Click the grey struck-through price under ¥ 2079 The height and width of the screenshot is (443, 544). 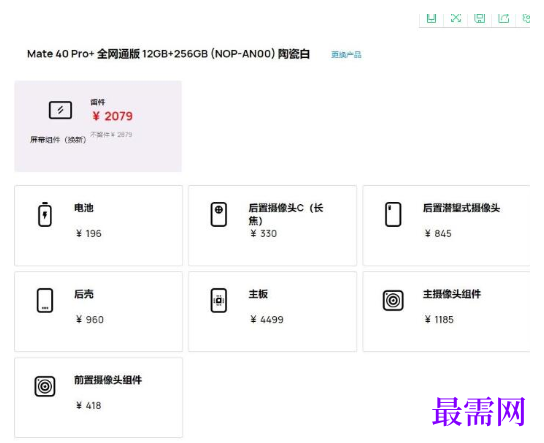111,135
